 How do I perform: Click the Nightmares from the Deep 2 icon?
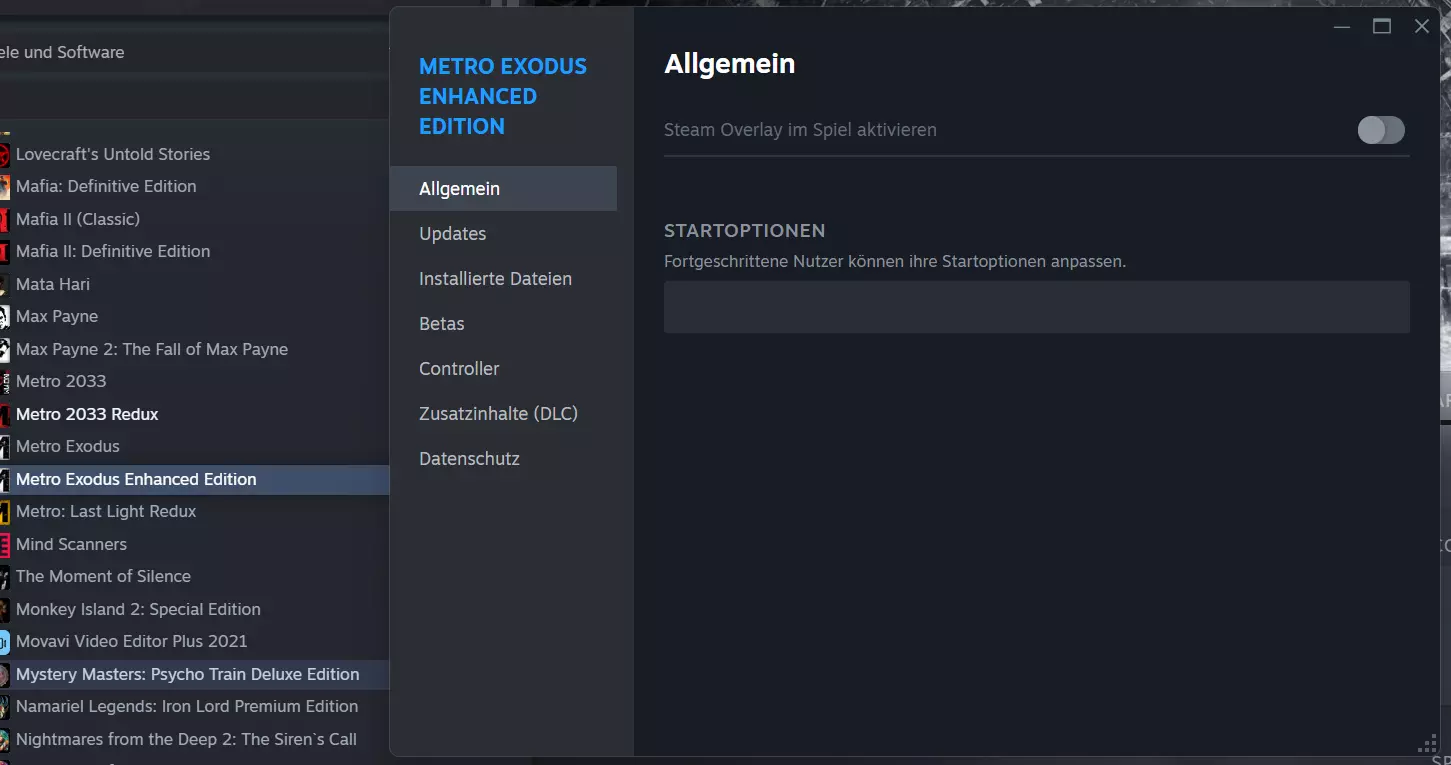click(x=4, y=739)
